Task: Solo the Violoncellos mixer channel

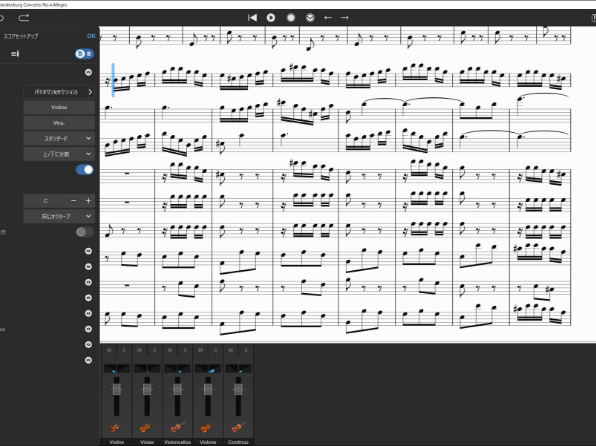Action: 185,350
